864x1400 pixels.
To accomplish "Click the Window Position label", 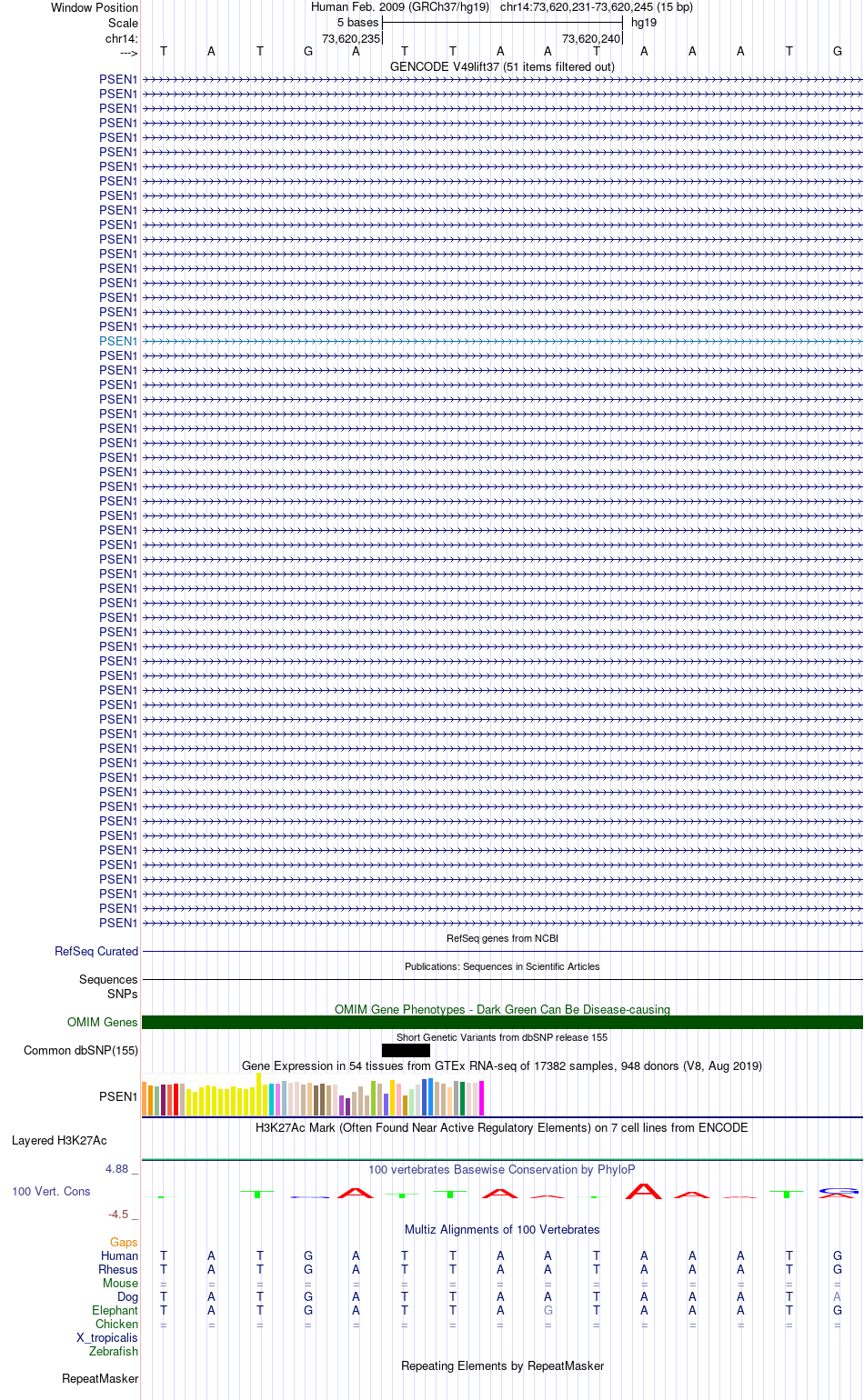I will tap(95, 7).
